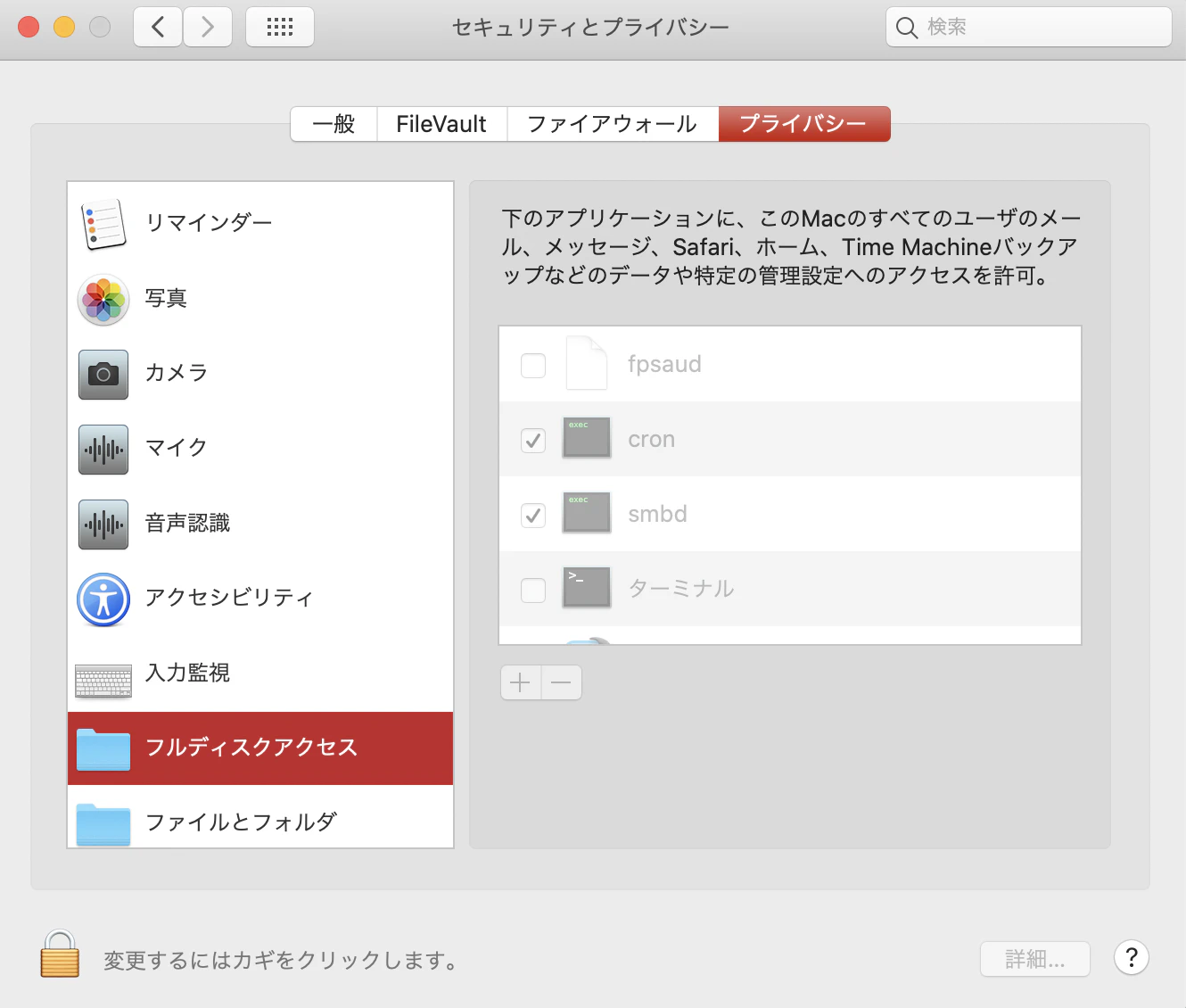Screen dimensions: 1186x1008
Task: Select 写真 label in list
Action: [x=167, y=297]
